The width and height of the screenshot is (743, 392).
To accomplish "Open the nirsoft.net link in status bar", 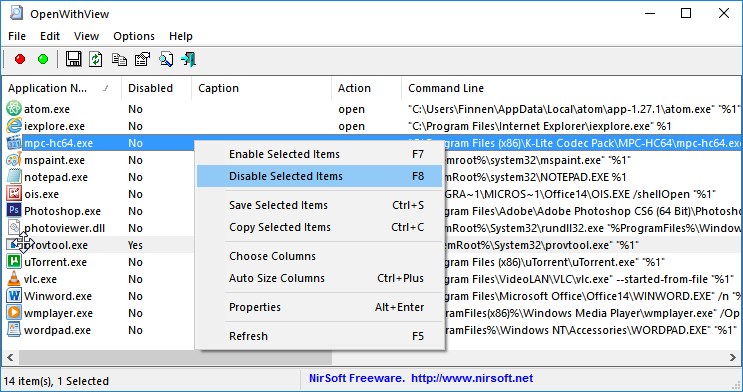I will 472,378.
